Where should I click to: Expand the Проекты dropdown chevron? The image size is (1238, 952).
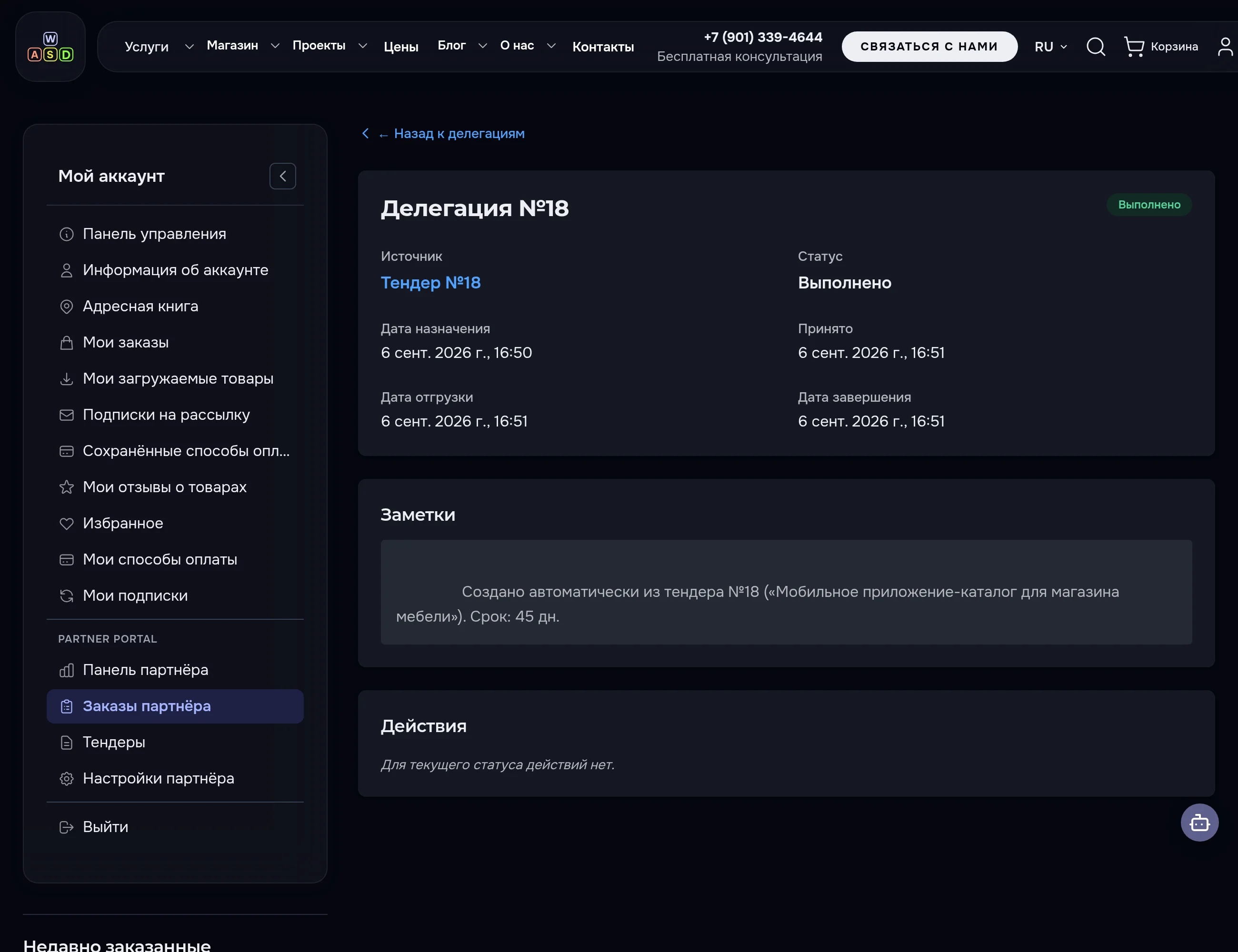[363, 46]
